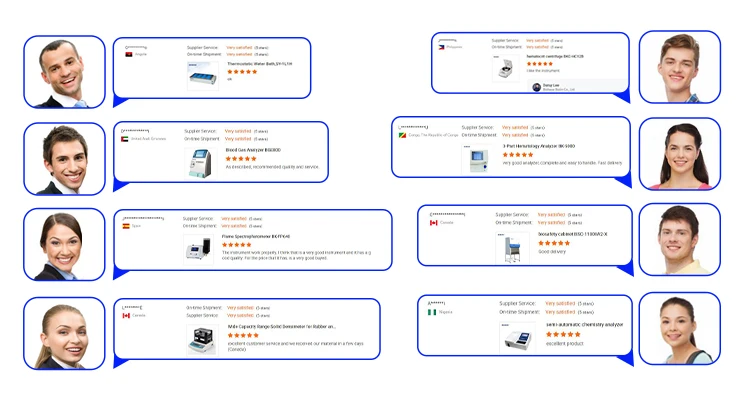Viewport: 750px width, 400px height.
Task: Click the Republic of Congo flag icon
Action: 402,136
